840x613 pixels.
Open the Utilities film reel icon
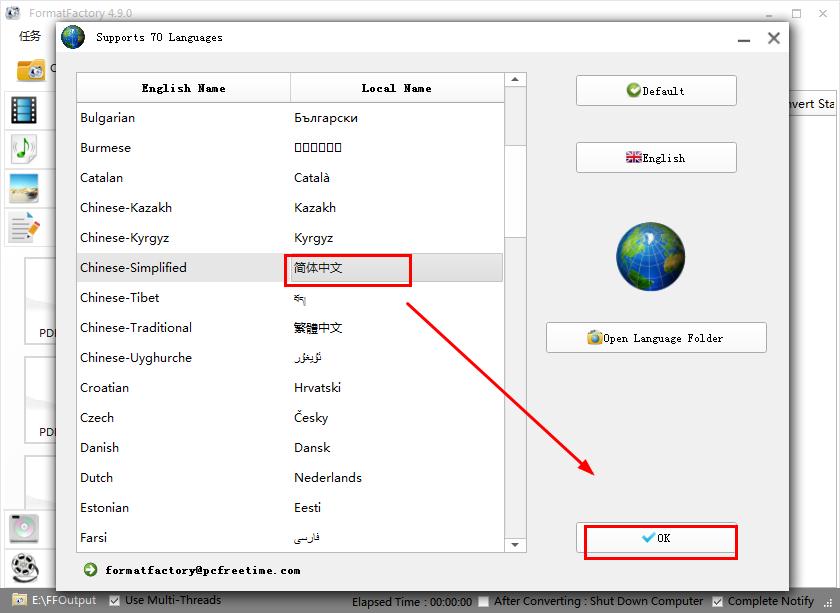[25, 567]
